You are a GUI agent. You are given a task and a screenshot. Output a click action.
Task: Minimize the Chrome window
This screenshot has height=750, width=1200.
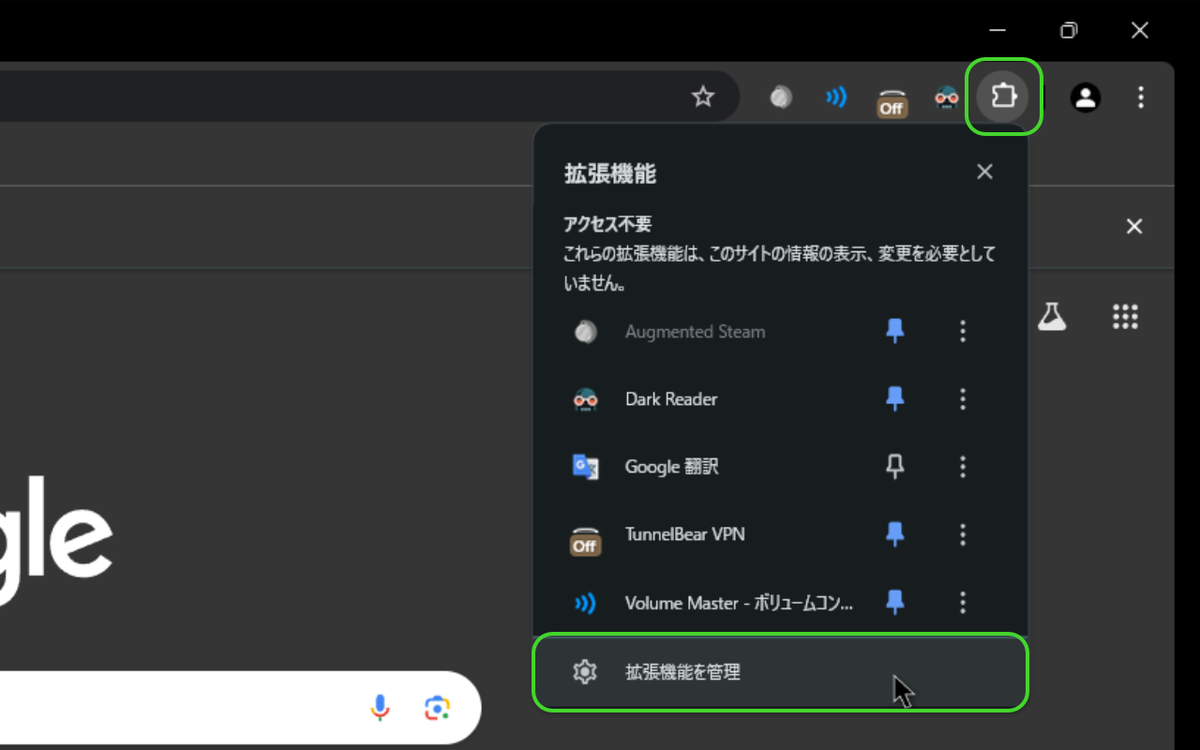[x=997, y=30]
